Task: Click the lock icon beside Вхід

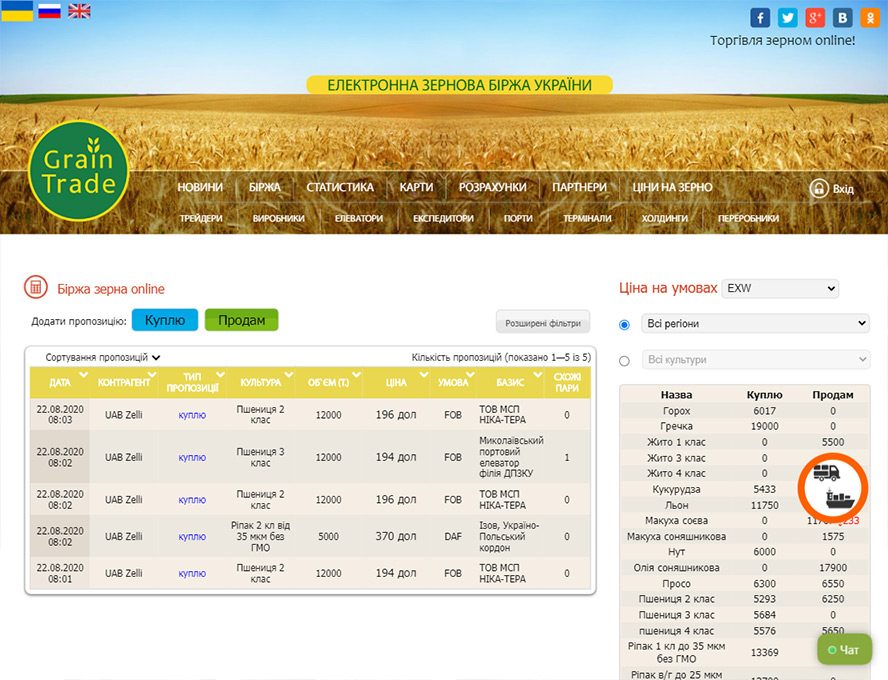Action: [x=818, y=188]
